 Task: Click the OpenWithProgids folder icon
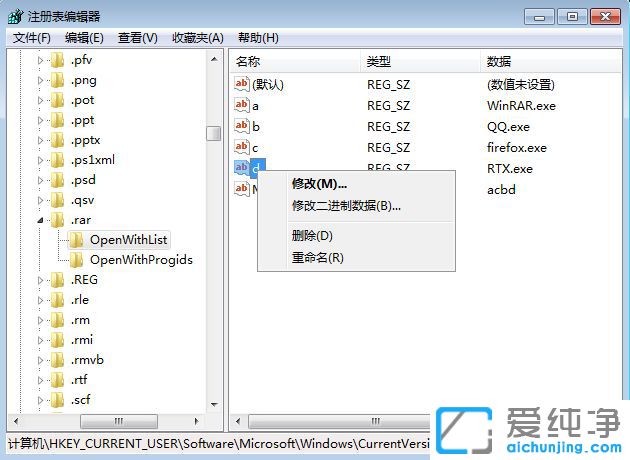[x=76, y=260]
